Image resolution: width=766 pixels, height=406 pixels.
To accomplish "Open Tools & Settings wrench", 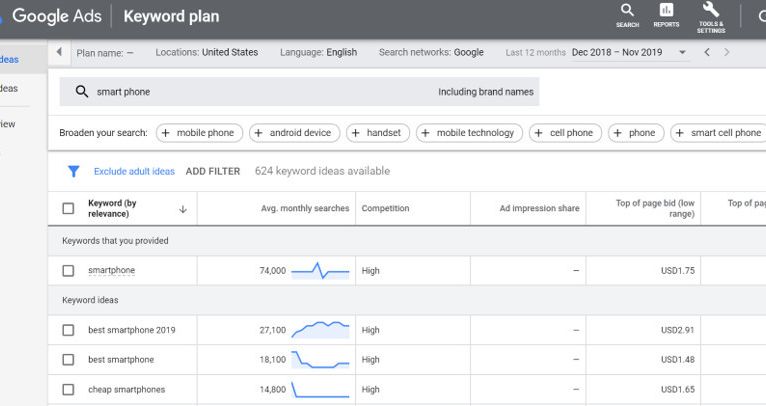I will tap(711, 15).
